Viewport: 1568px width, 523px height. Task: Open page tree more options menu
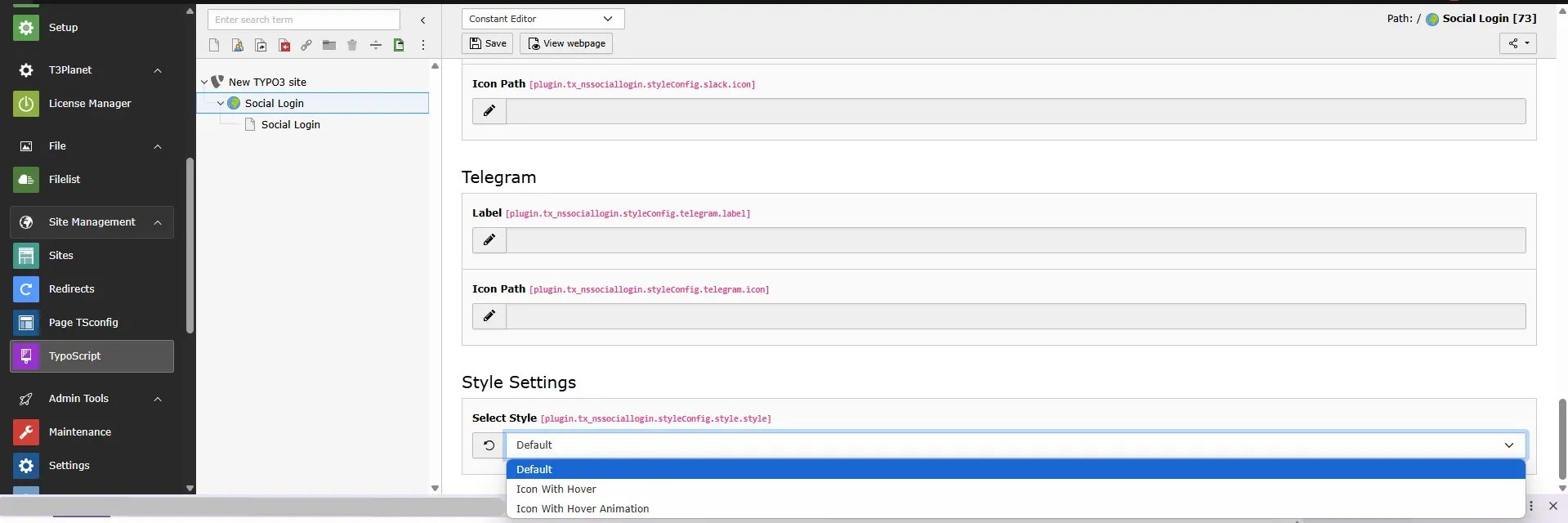[423, 45]
